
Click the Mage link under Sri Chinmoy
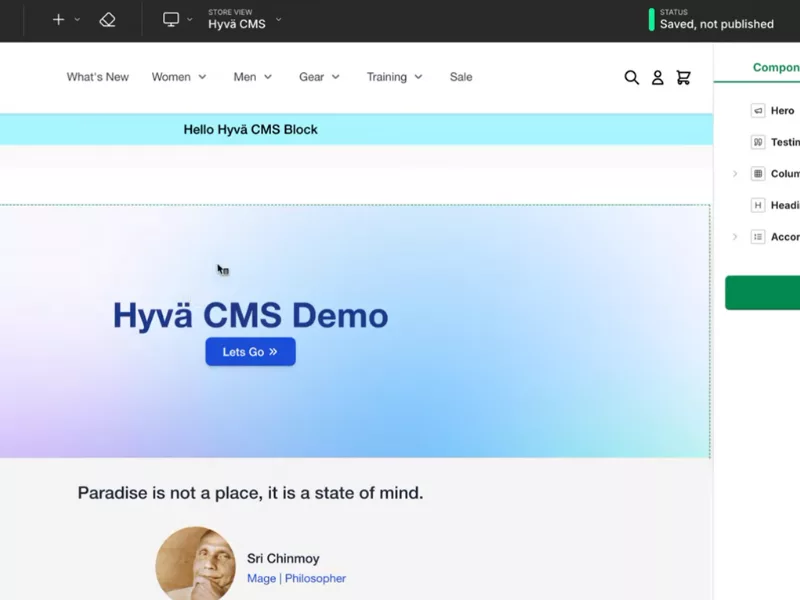tap(262, 578)
